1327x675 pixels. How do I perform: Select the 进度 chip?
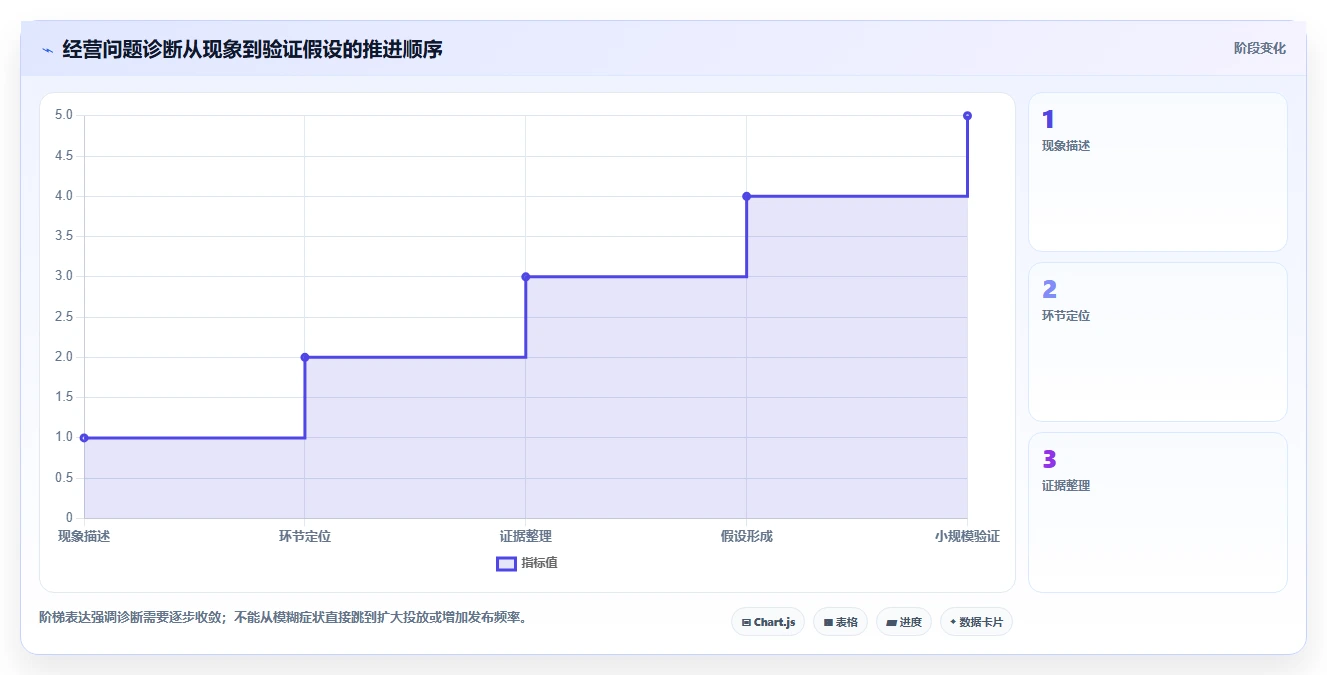pyautogui.click(x=903, y=622)
